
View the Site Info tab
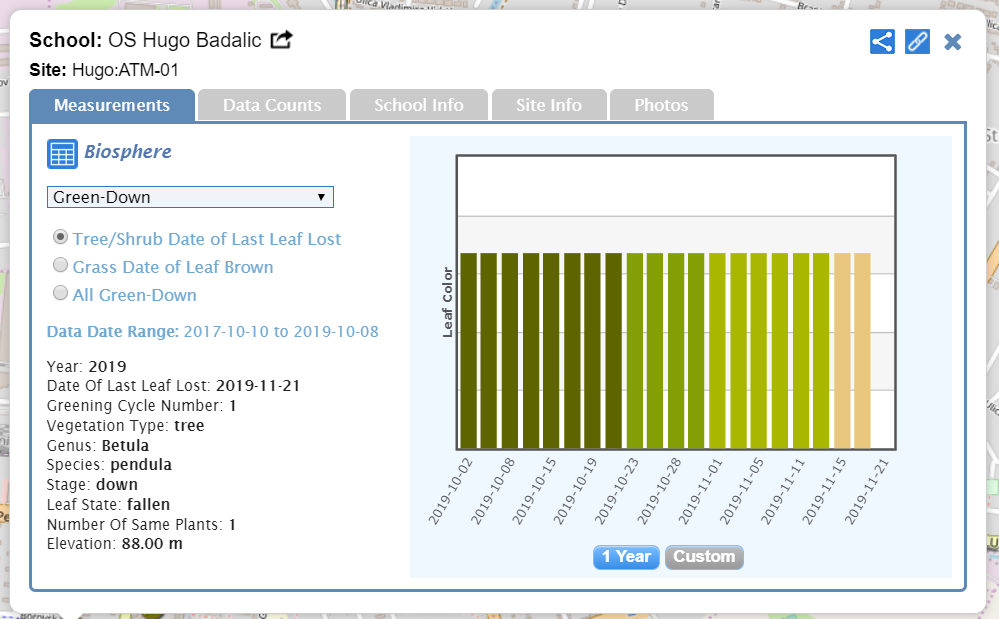pyautogui.click(x=549, y=105)
